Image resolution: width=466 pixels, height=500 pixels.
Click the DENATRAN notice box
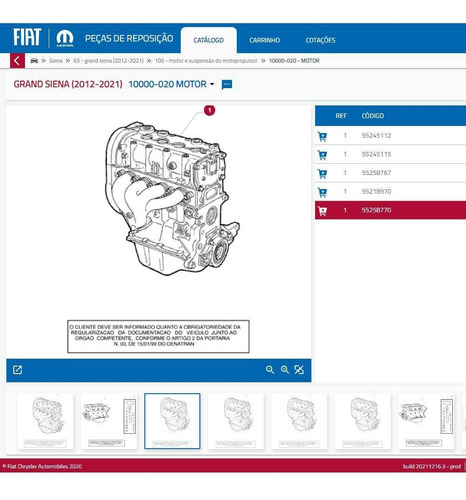(158, 336)
